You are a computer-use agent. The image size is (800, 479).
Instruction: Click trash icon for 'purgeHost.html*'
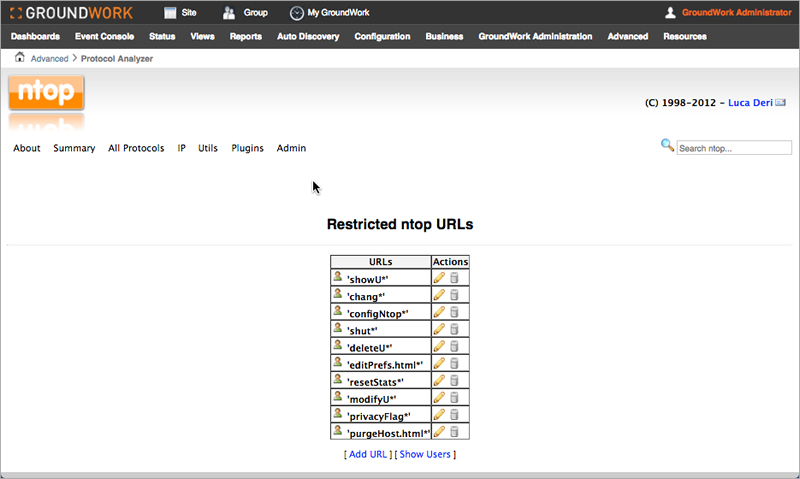454,432
